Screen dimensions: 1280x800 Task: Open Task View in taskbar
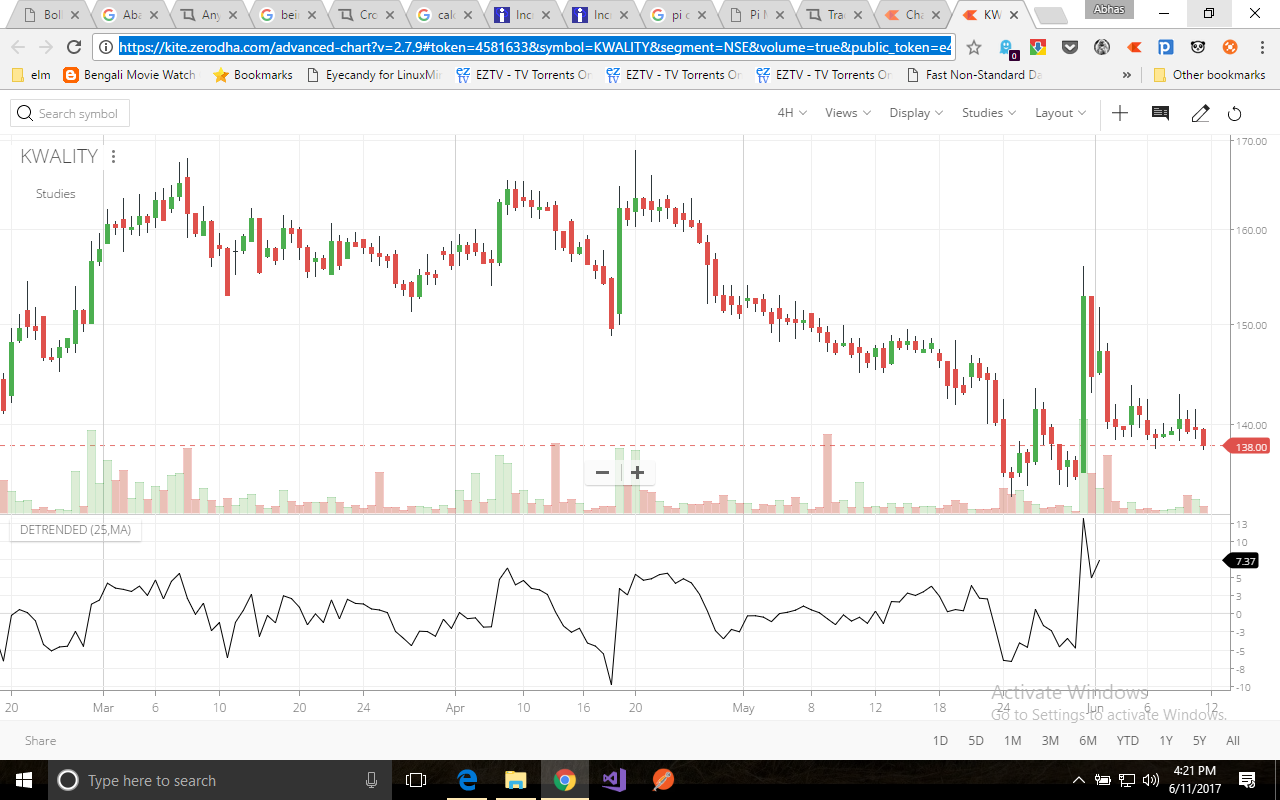point(416,780)
